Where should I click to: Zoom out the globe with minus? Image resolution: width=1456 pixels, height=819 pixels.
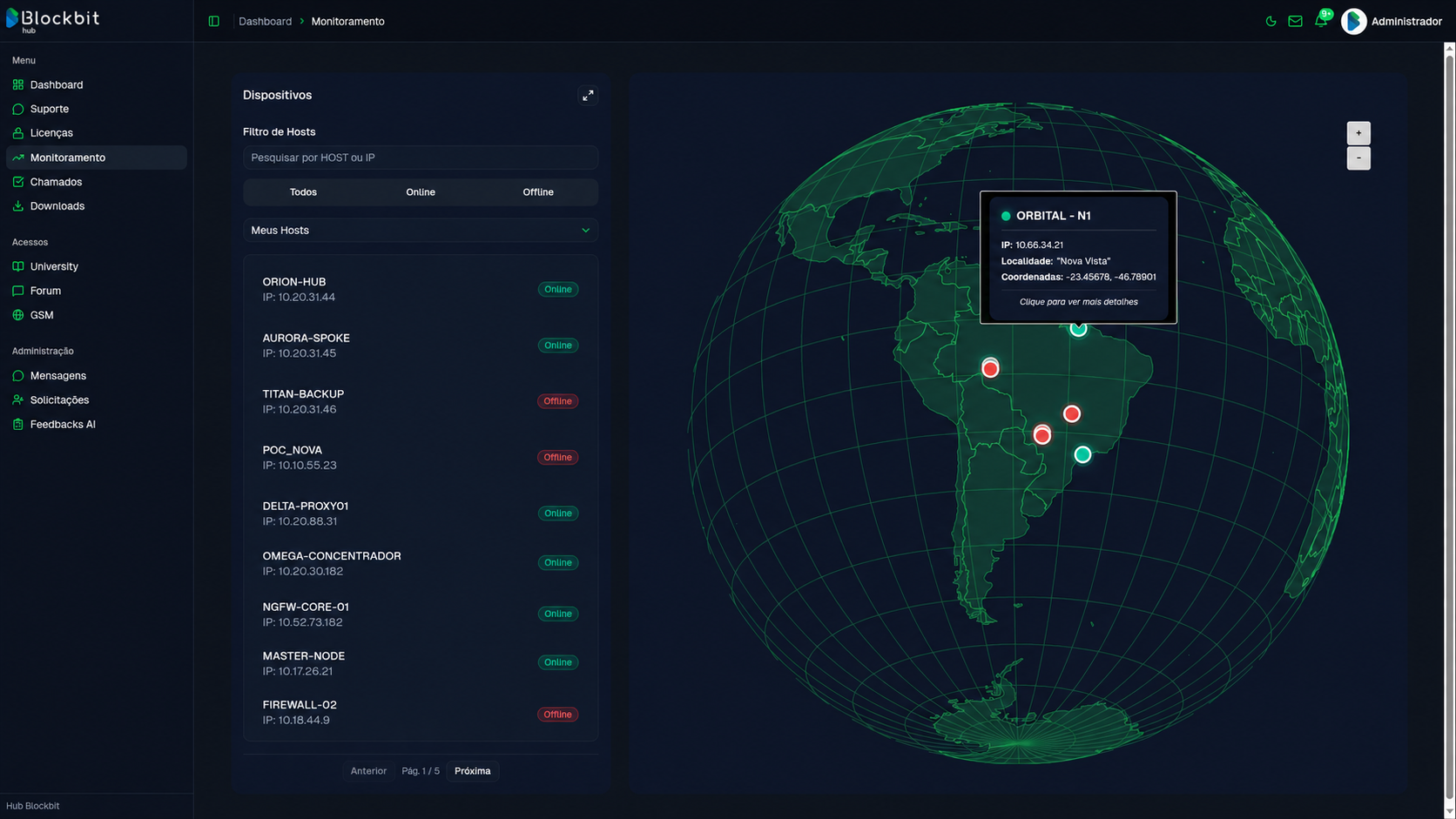click(1358, 158)
